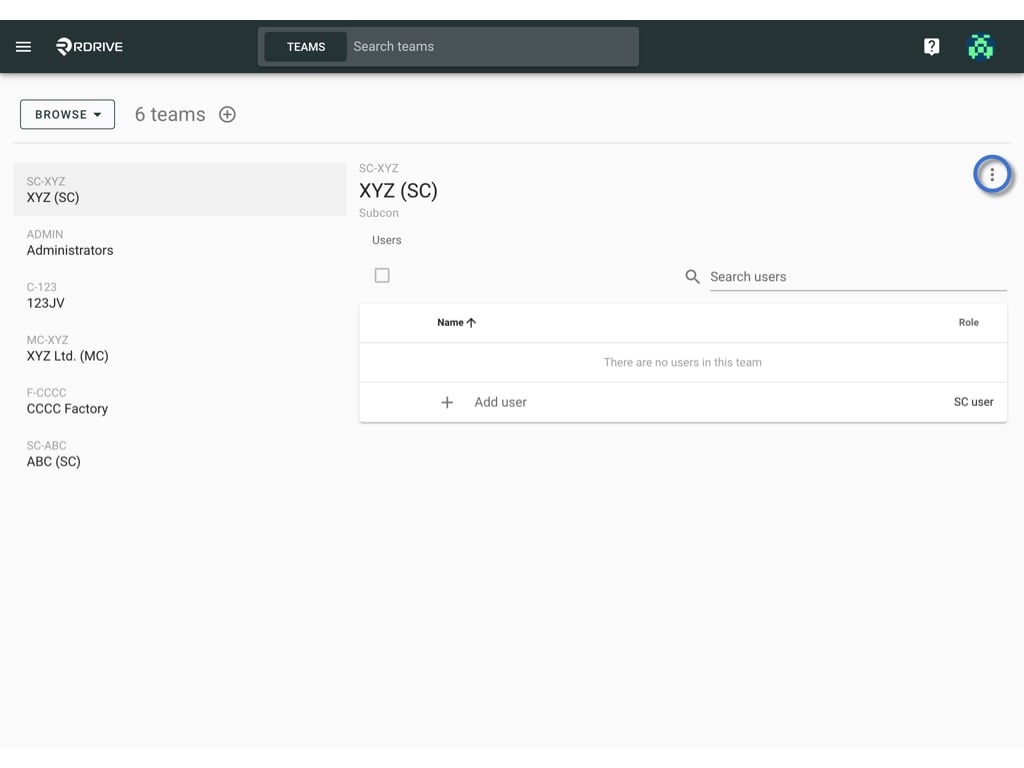Toggle the select all users checkbox
This screenshot has height=768, width=1024.
coord(382,276)
